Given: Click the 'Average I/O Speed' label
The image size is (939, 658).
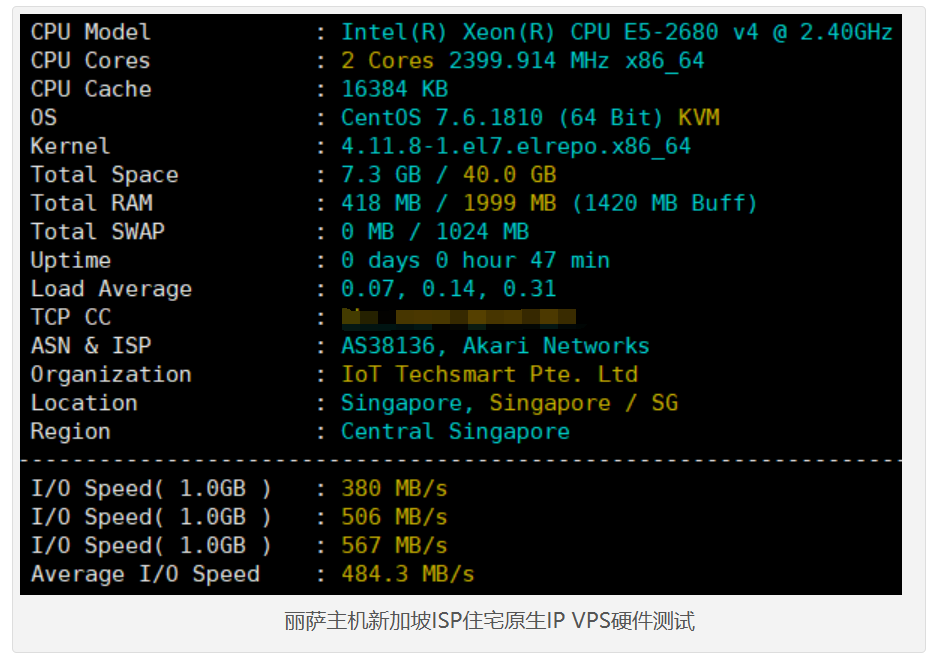Looking at the screenshot, I should click(x=145, y=575).
